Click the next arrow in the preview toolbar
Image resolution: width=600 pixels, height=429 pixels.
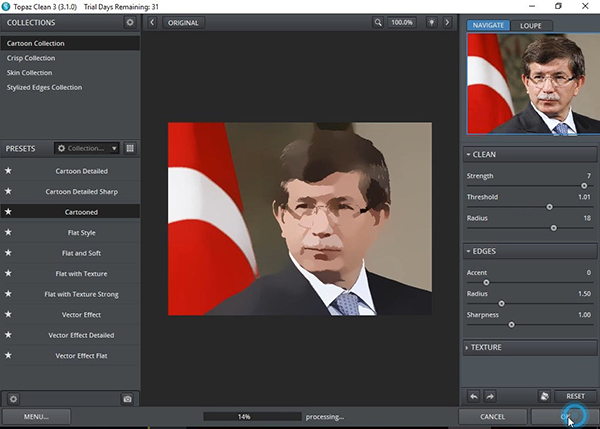pyautogui.click(x=447, y=23)
